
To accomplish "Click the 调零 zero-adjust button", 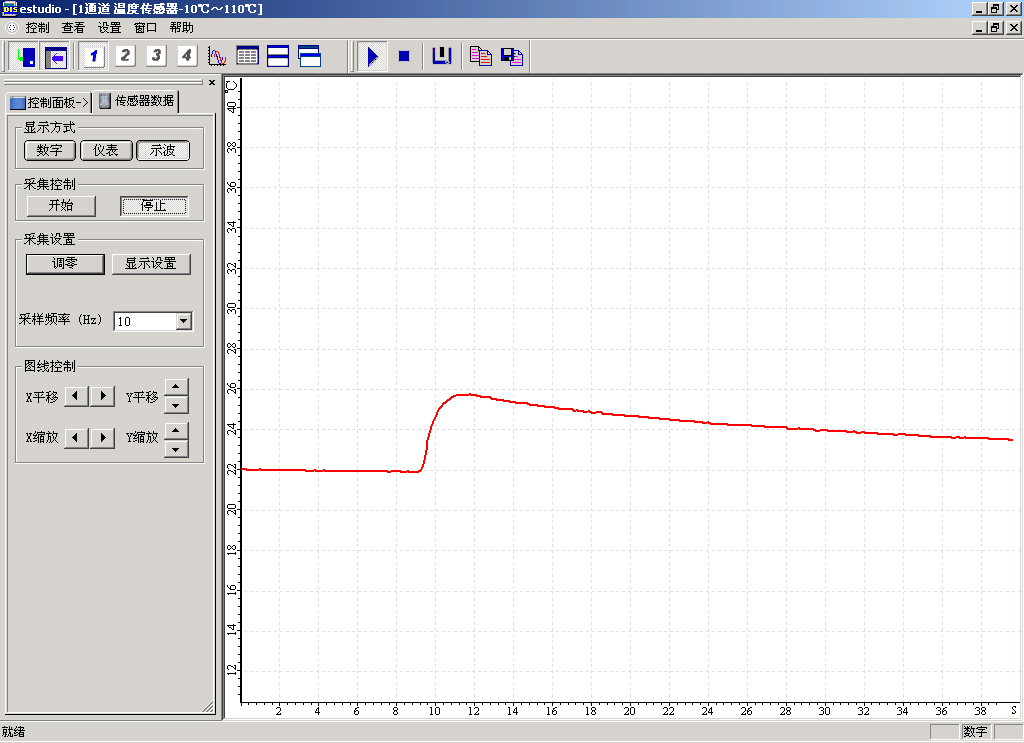I will (65, 264).
